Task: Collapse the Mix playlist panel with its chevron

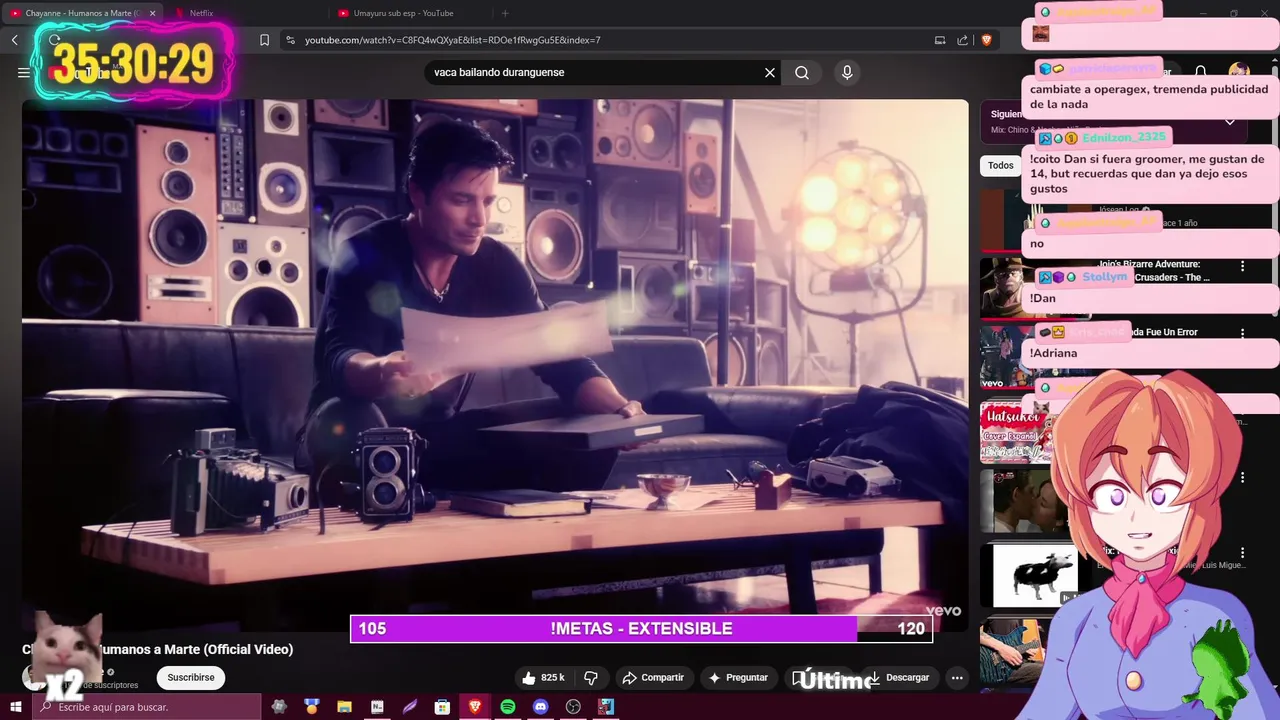Action: (1230, 122)
